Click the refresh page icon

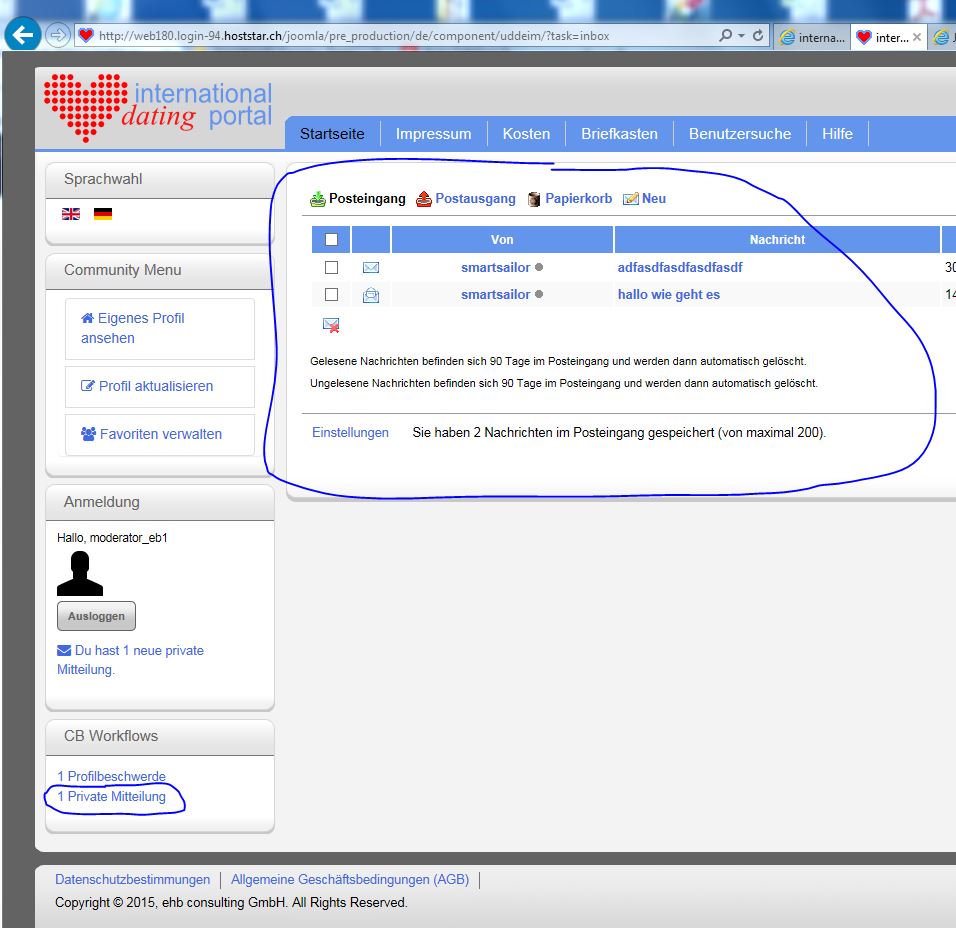coord(758,35)
